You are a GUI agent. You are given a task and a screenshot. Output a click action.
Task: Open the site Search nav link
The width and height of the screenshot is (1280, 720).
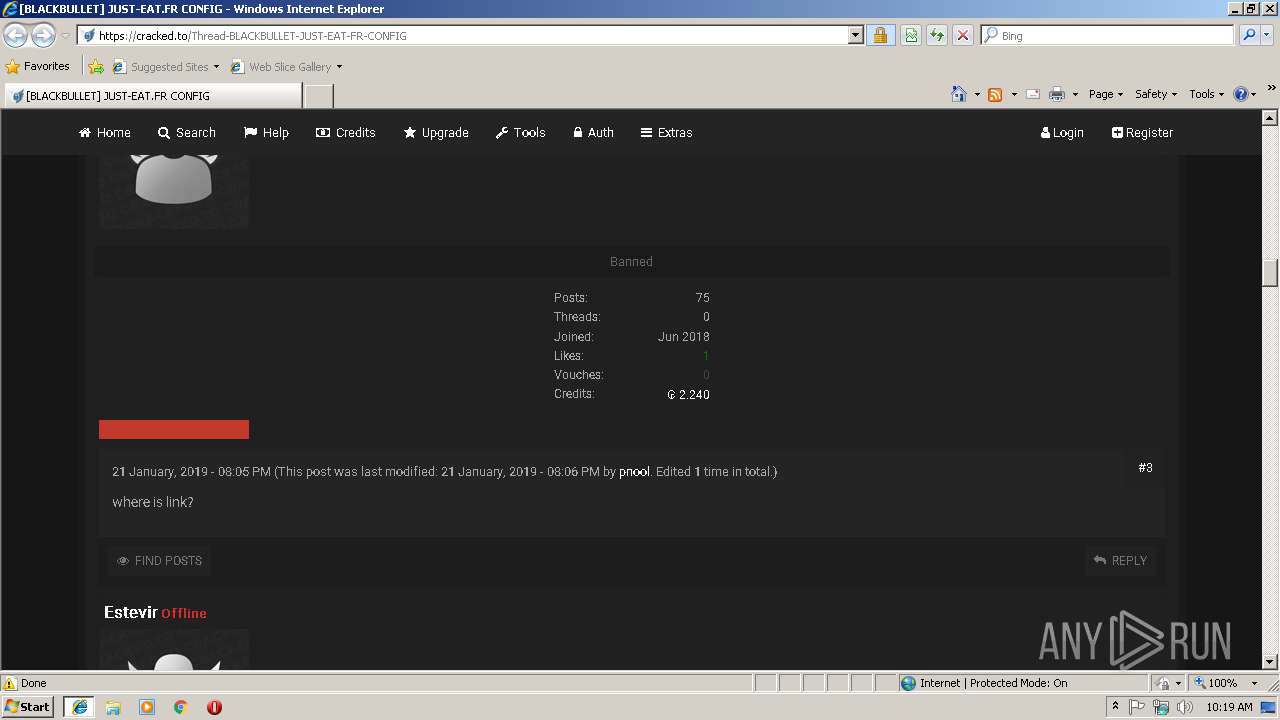(x=187, y=132)
